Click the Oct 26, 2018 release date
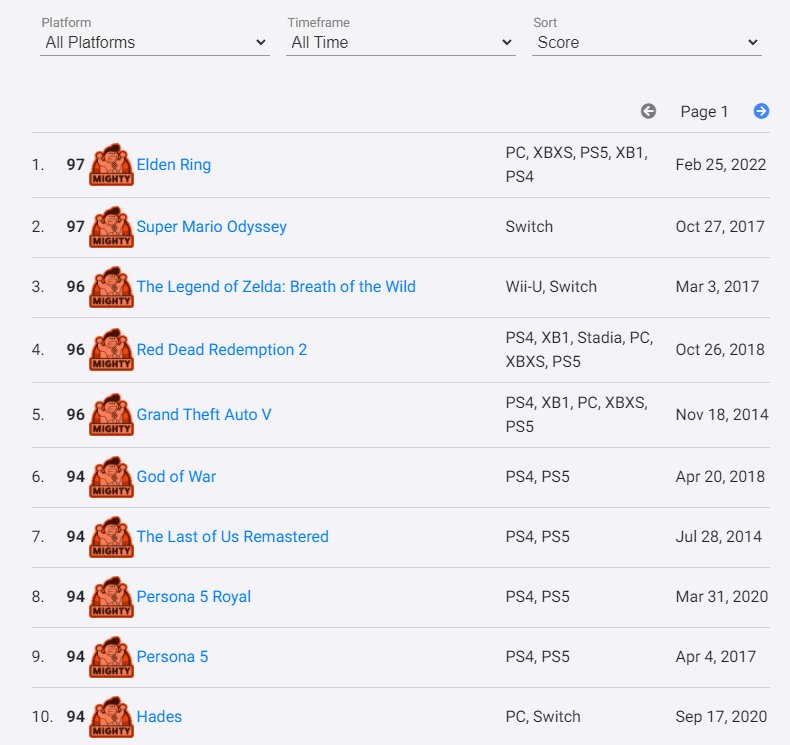The height and width of the screenshot is (745, 790). pos(720,350)
